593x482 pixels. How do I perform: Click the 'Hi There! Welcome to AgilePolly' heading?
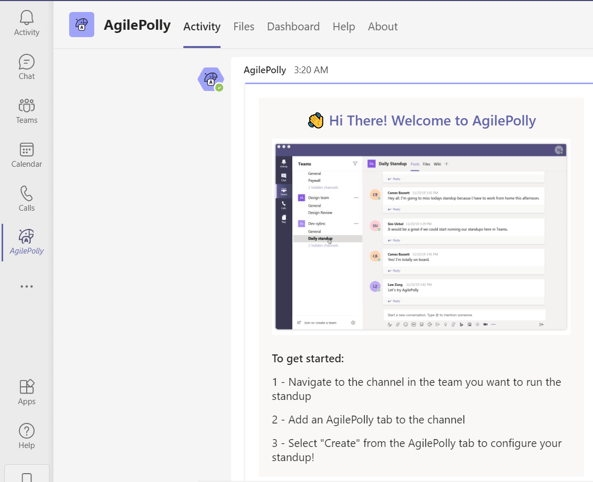tap(432, 121)
